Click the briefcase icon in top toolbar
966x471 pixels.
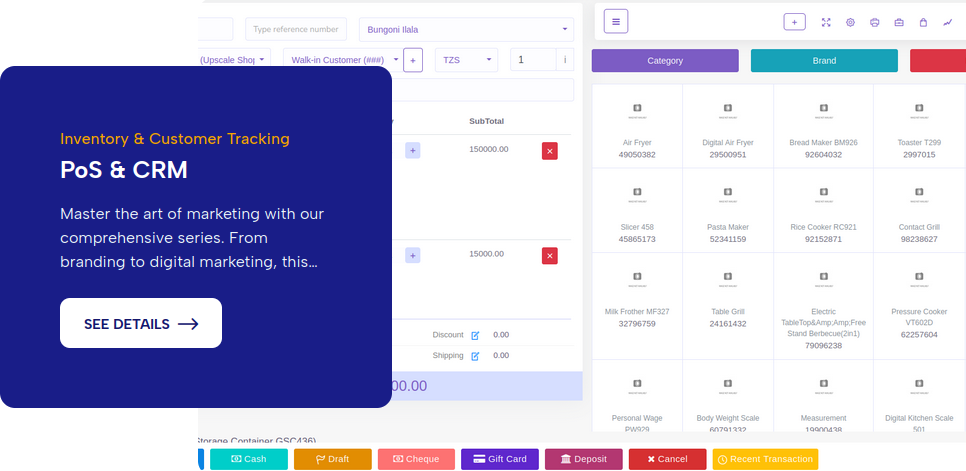click(x=899, y=22)
